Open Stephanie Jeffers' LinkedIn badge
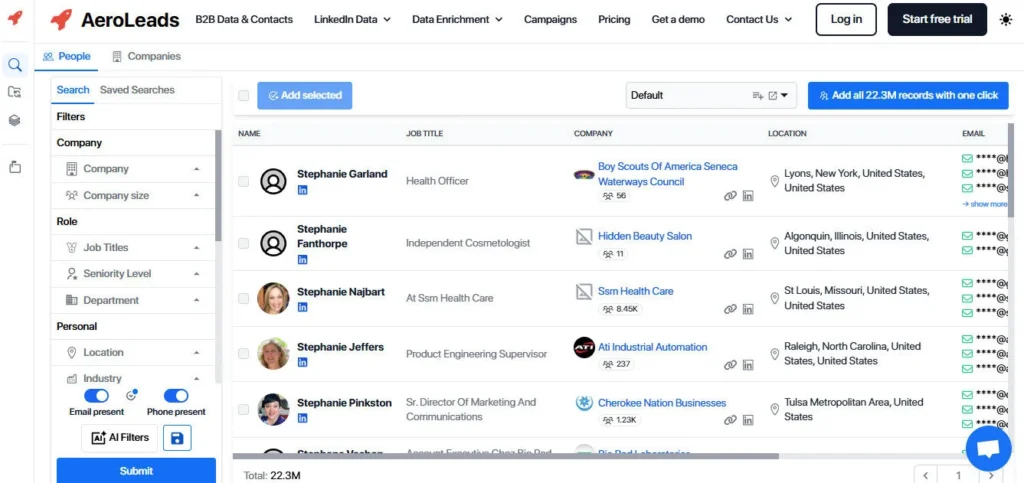 pyautogui.click(x=302, y=362)
